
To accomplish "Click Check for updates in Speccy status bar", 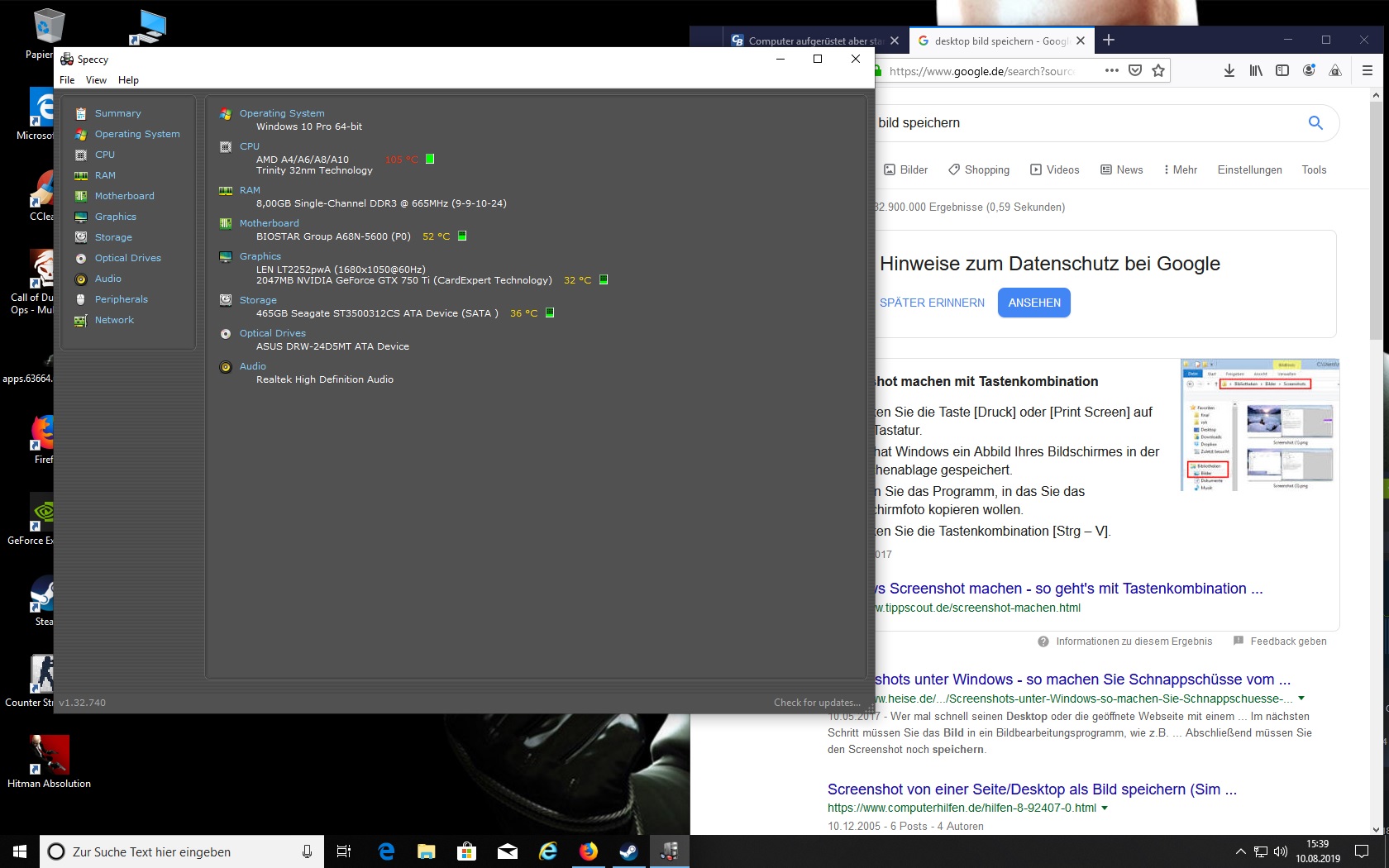I will [817, 703].
